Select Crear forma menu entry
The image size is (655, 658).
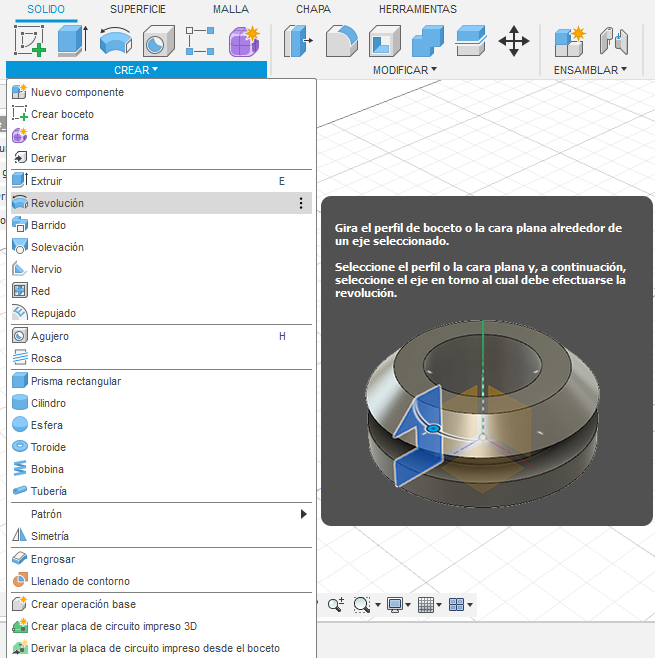(161, 136)
